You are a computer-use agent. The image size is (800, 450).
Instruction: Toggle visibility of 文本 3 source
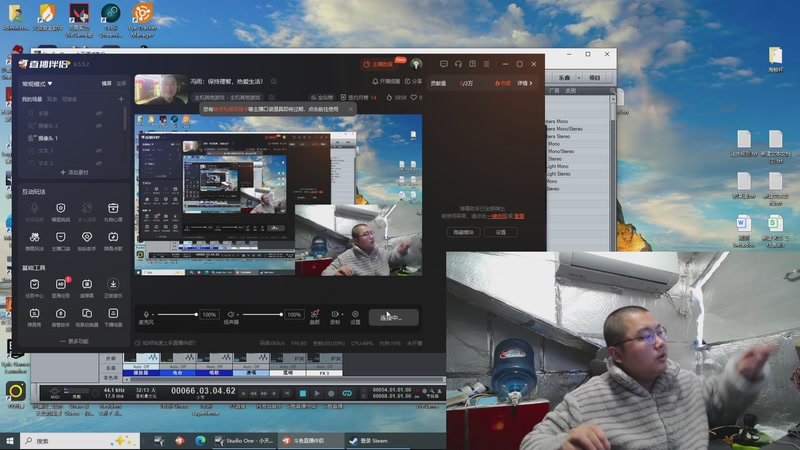99,151
